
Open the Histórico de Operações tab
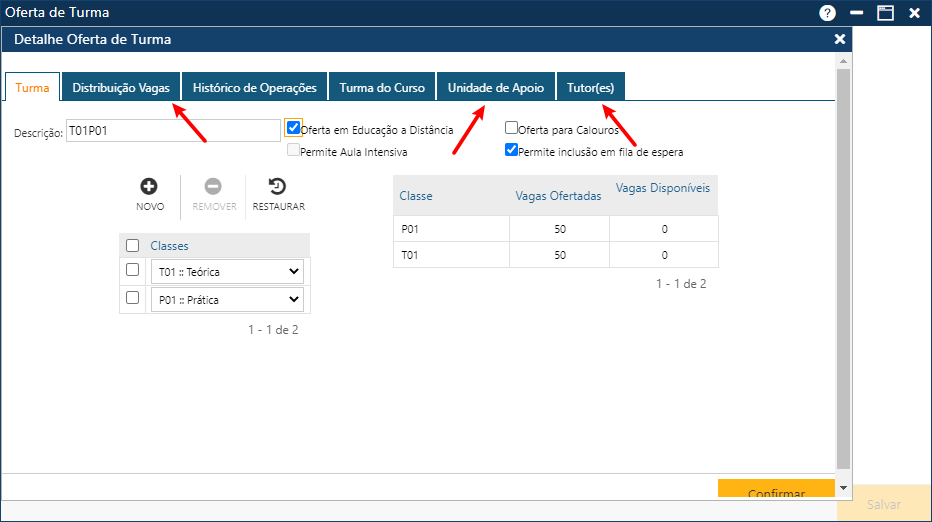pos(255,88)
